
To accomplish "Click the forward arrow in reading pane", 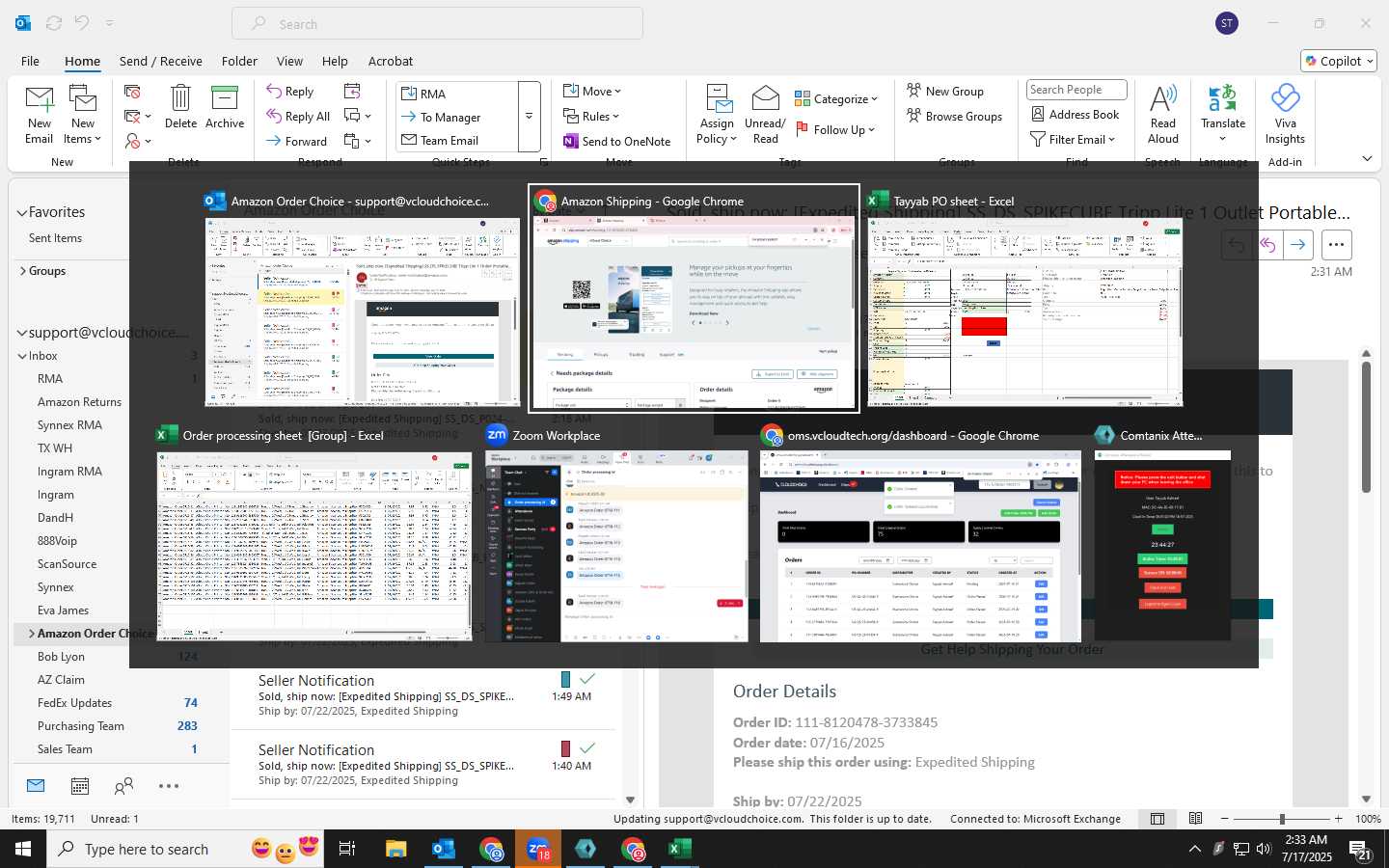I will pos(1298,245).
